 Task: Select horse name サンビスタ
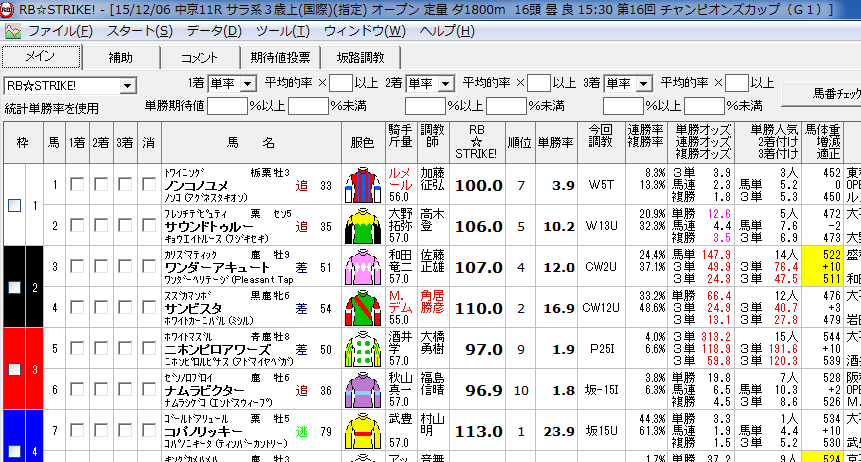point(193,309)
